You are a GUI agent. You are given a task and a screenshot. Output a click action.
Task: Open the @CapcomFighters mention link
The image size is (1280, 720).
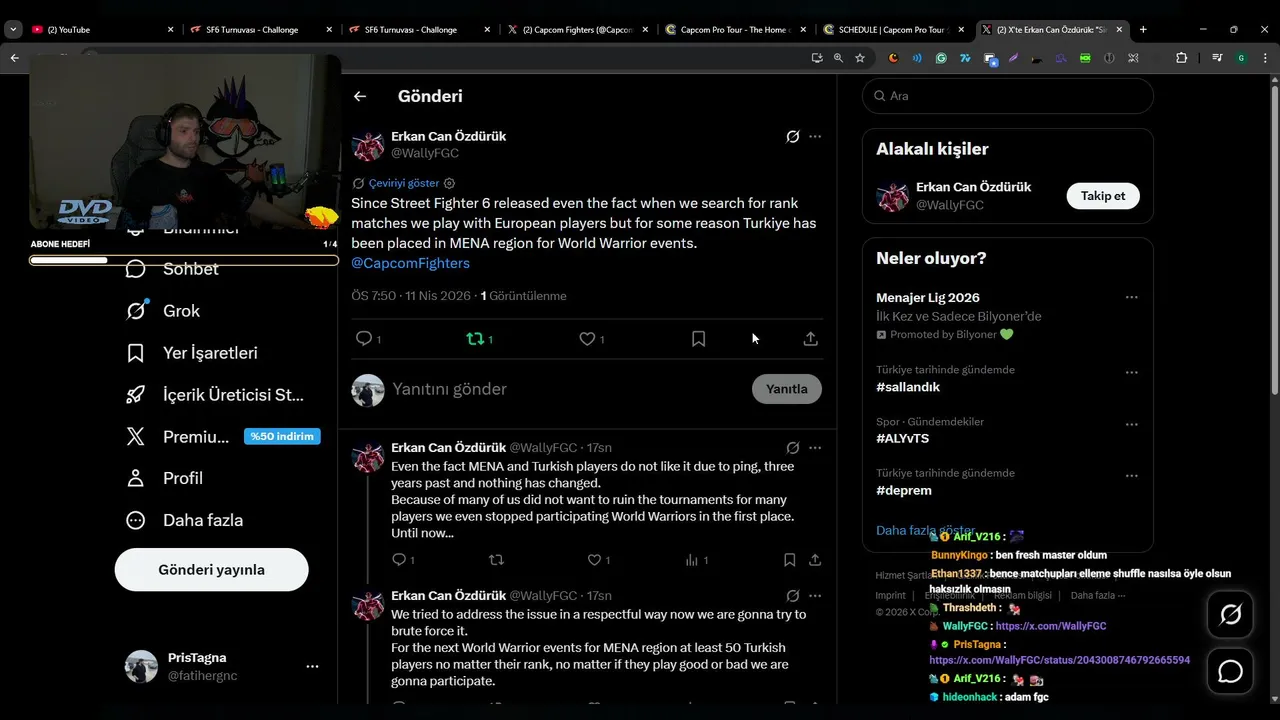pos(410,263)
